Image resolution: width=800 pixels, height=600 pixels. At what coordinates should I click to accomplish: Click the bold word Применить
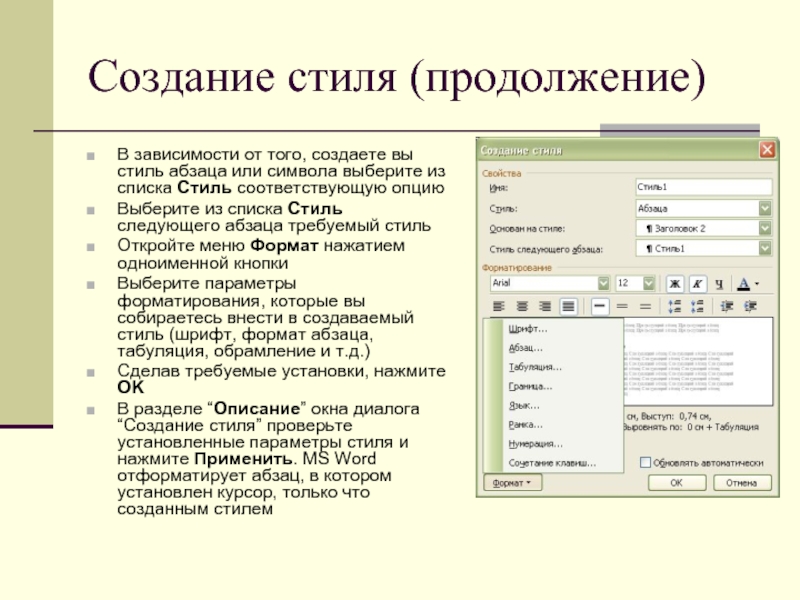pos(243,459)
